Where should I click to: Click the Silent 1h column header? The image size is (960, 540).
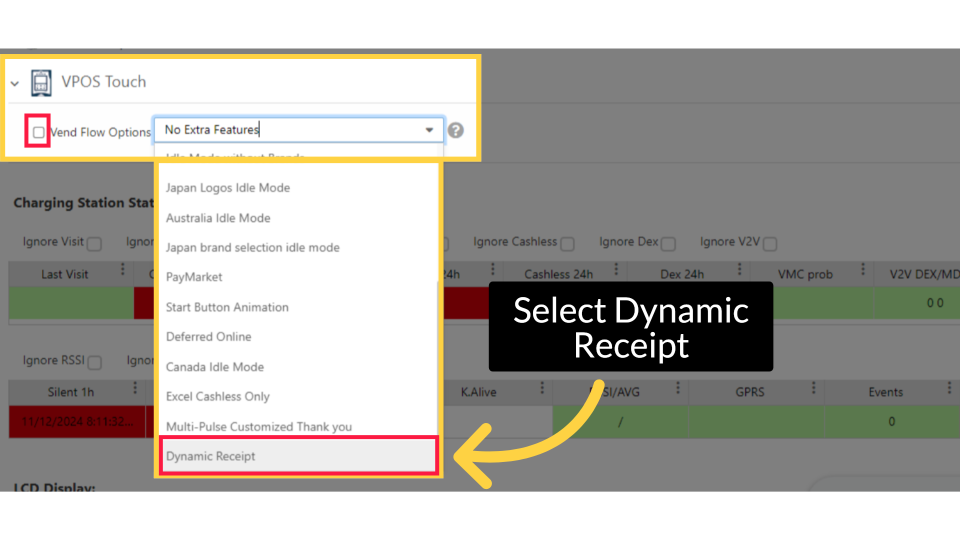(71, 392)
